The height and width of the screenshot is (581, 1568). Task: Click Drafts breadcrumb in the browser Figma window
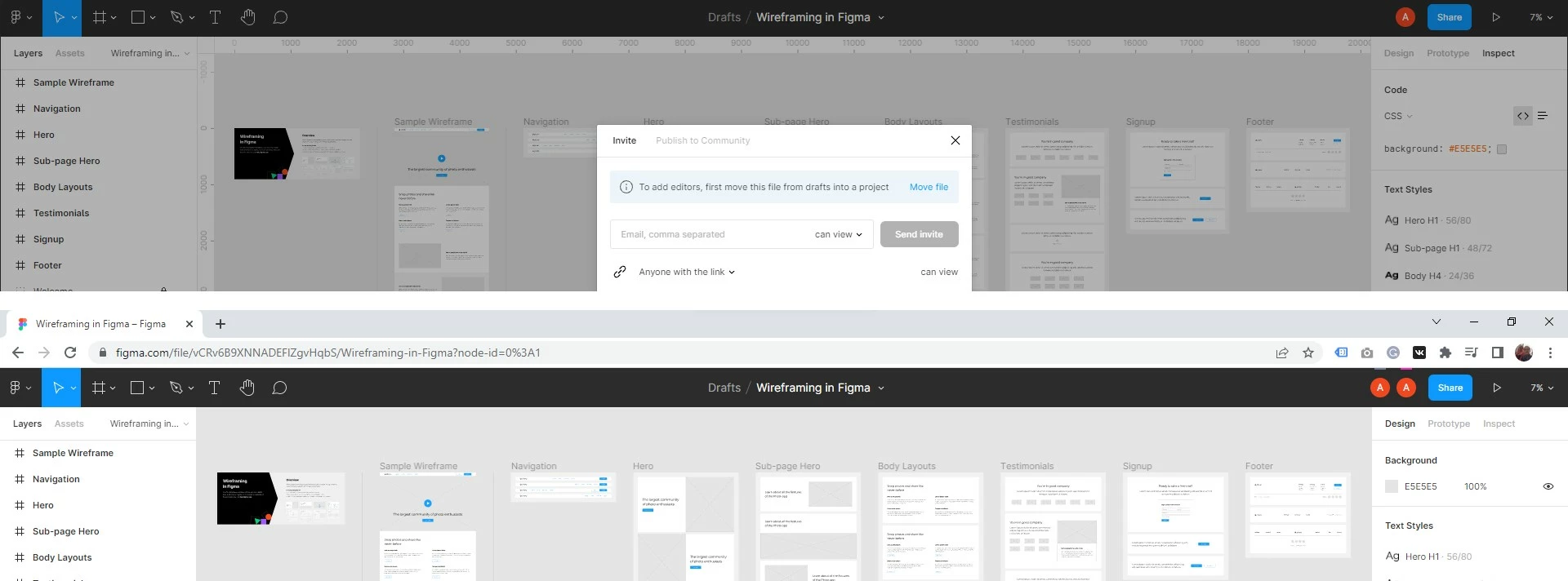coord(724,388)
